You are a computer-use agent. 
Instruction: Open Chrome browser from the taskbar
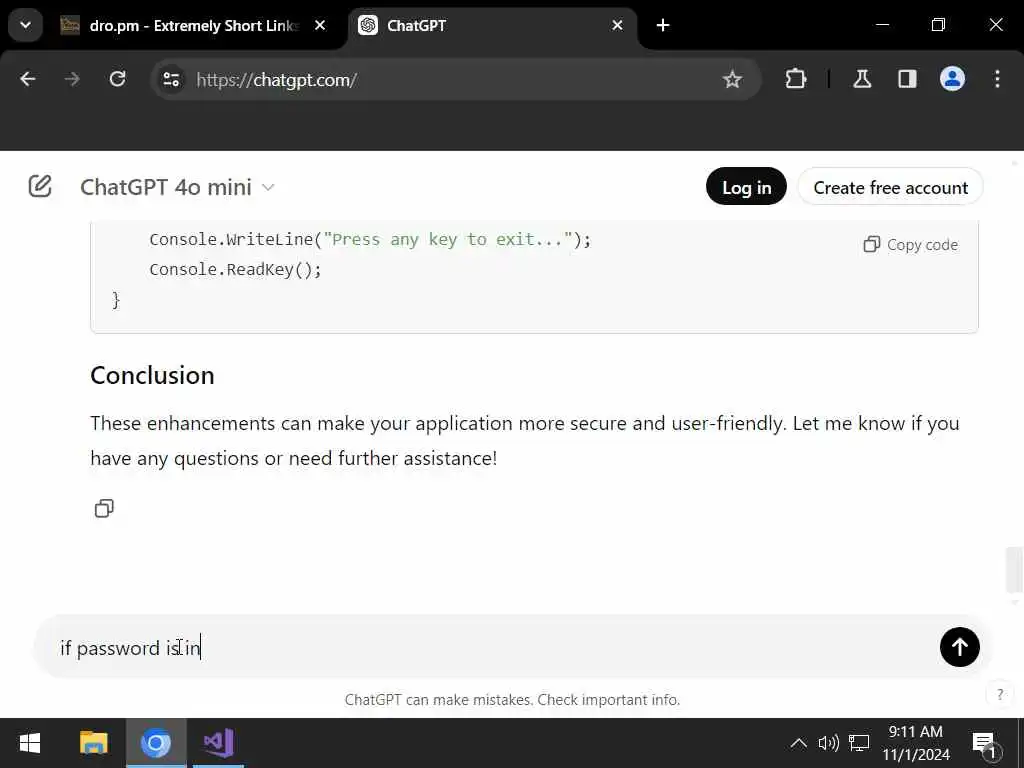point(156,743)
